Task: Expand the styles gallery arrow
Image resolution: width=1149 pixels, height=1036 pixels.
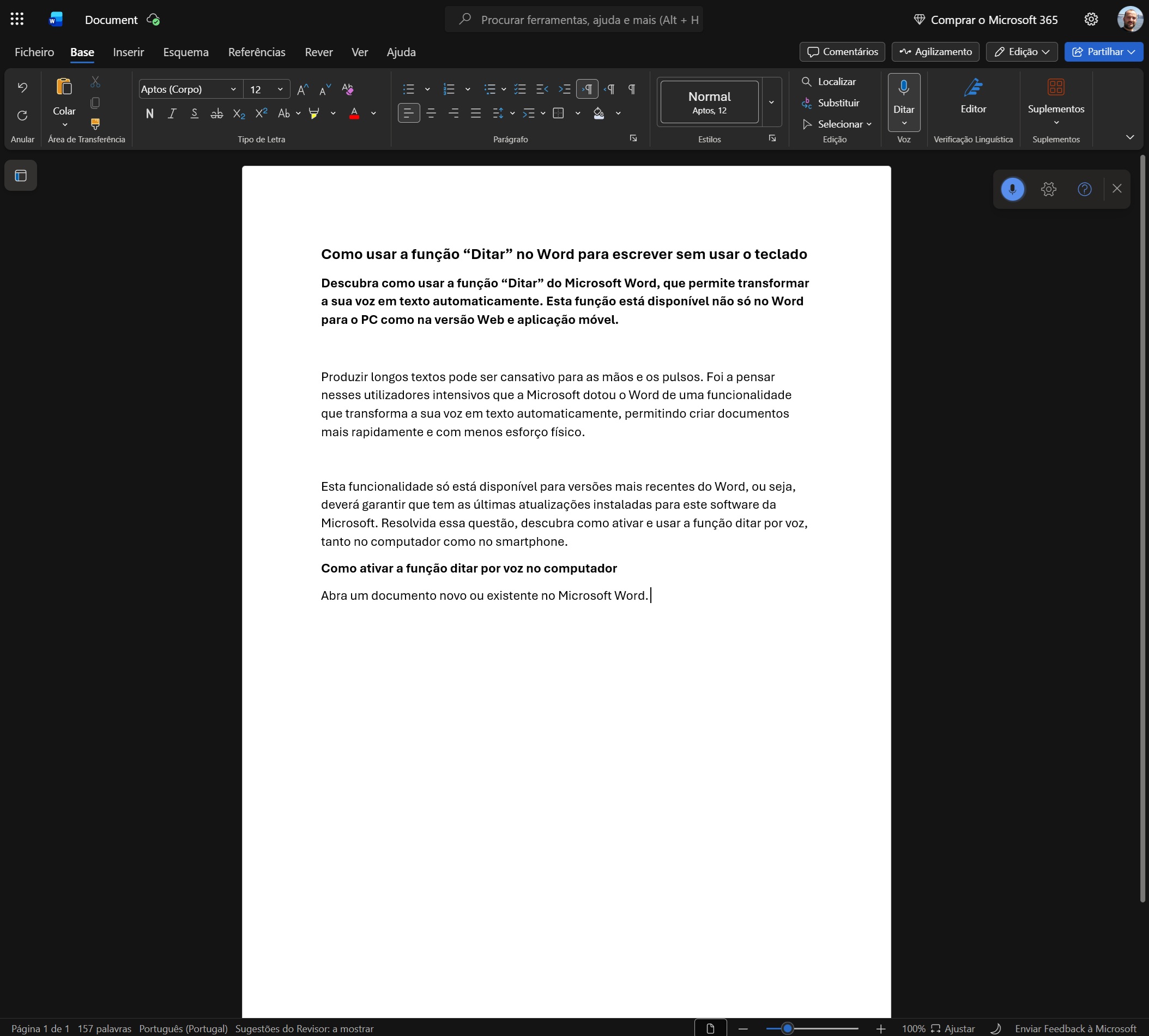Action: click(771, 103)
